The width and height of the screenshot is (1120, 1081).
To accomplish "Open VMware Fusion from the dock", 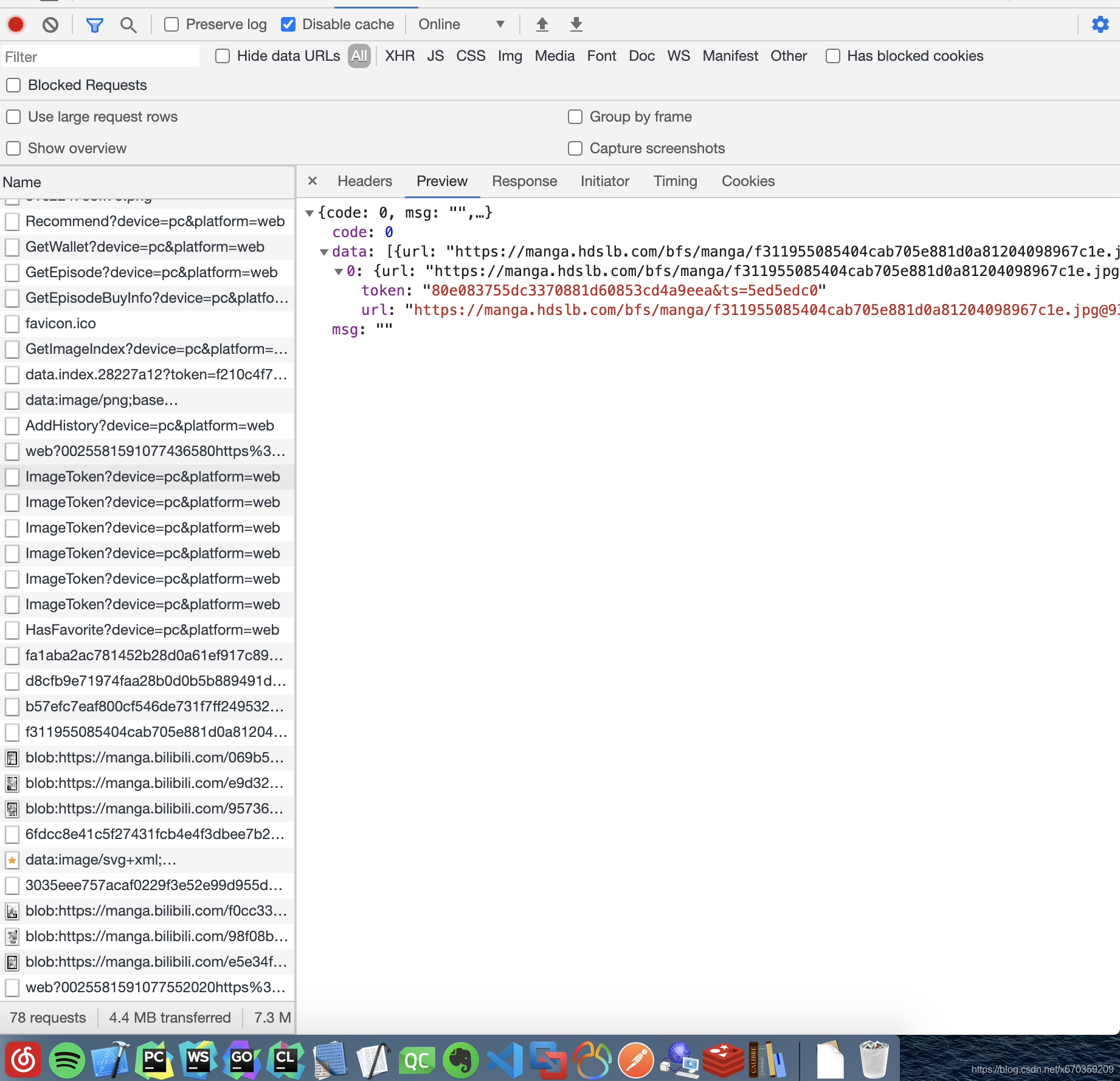I will (x=548, y=1060).
